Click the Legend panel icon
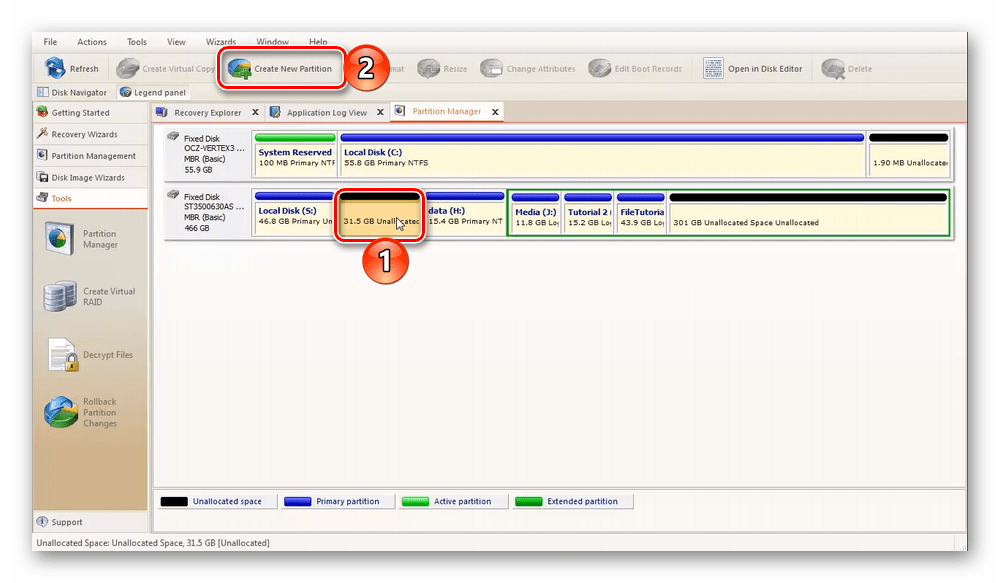The image size is (1000, 583). tap(126, 92)
